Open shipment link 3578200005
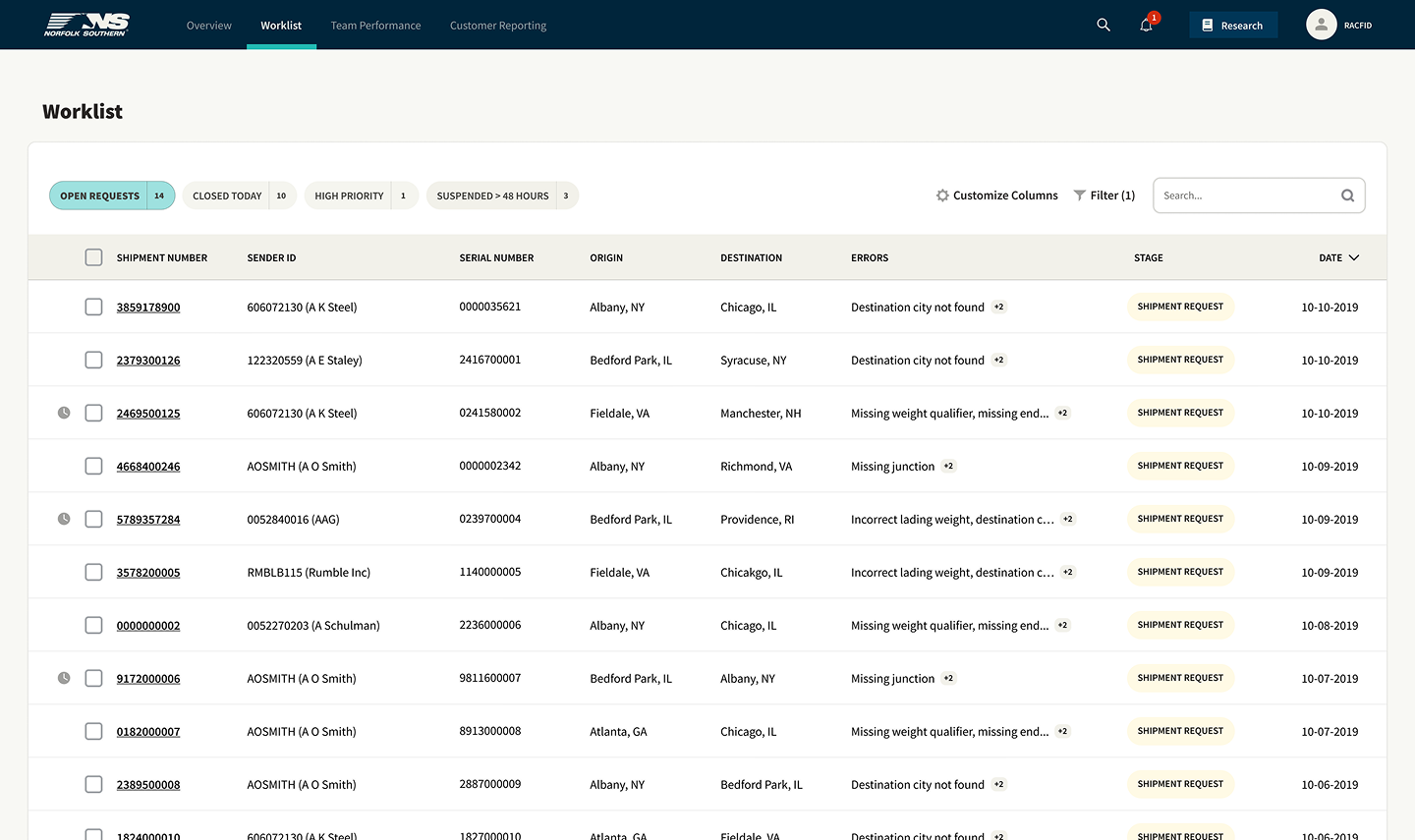 [148, 573]
